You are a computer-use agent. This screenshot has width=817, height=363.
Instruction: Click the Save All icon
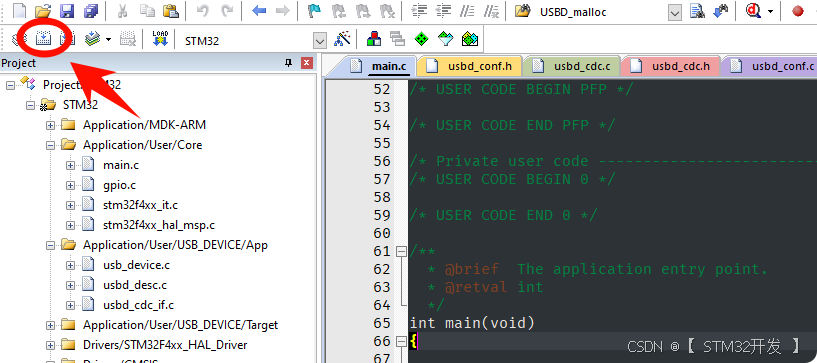point(91,11)
